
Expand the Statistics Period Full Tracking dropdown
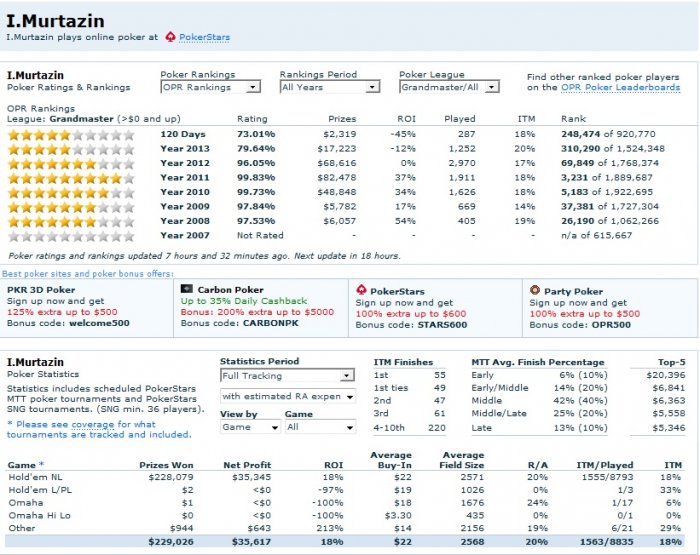(287, 375)
